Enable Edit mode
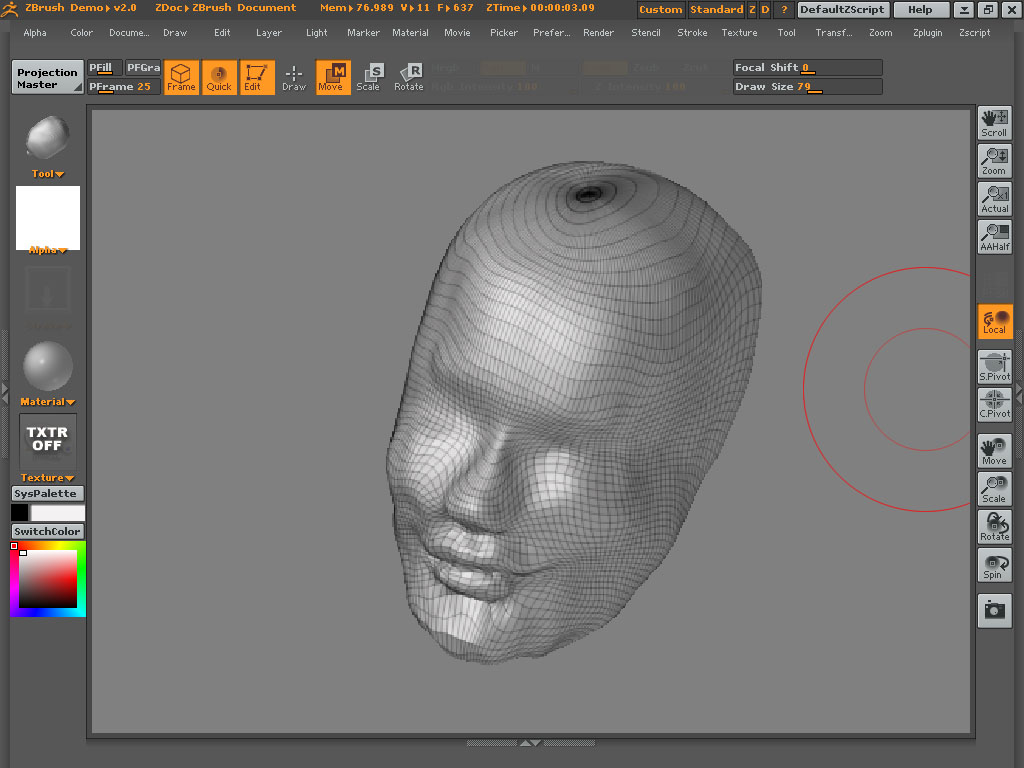Image resolution: width=1024 pixels, height=768 pixels. pos(256,76)
